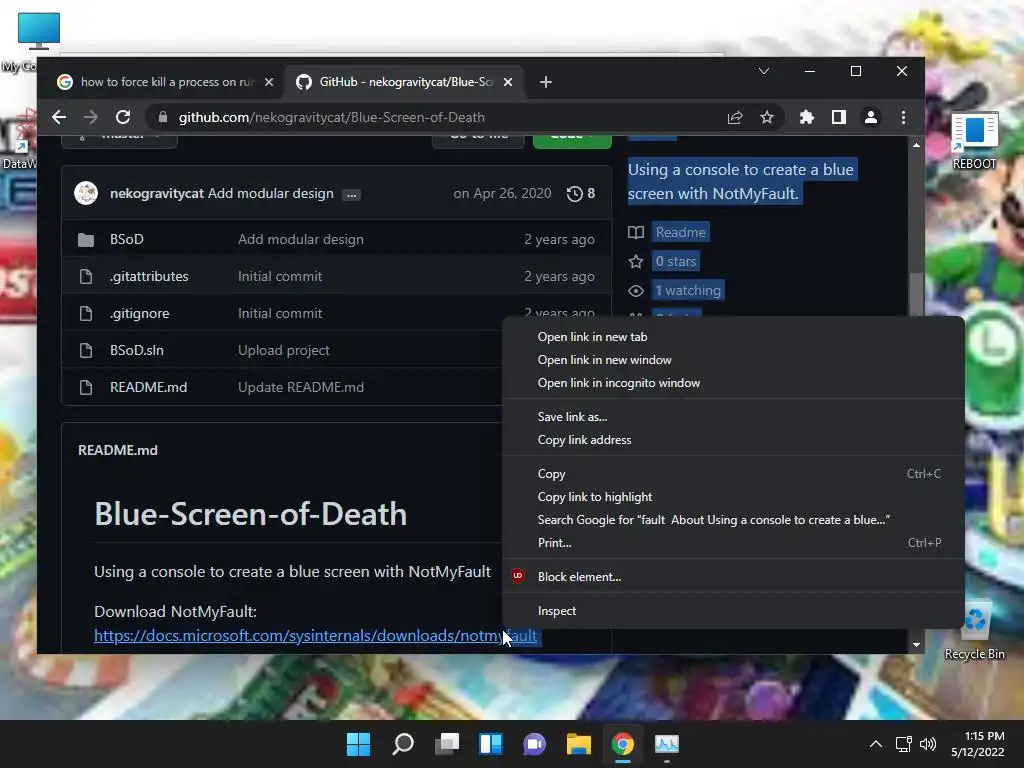1024x768 pixels.
Task: Open the volume speaker tray icon
Action: (x=927, y=744)
